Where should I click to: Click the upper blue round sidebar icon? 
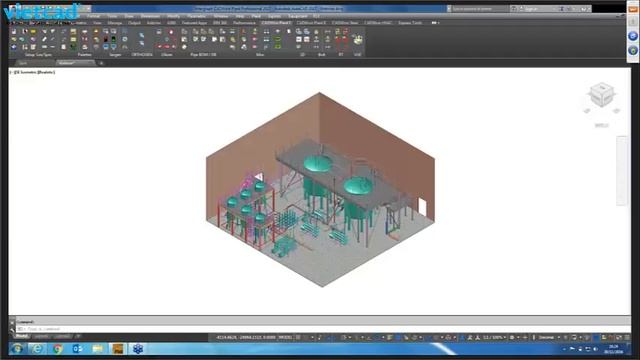pyautogui.click(x=633, y=36)
